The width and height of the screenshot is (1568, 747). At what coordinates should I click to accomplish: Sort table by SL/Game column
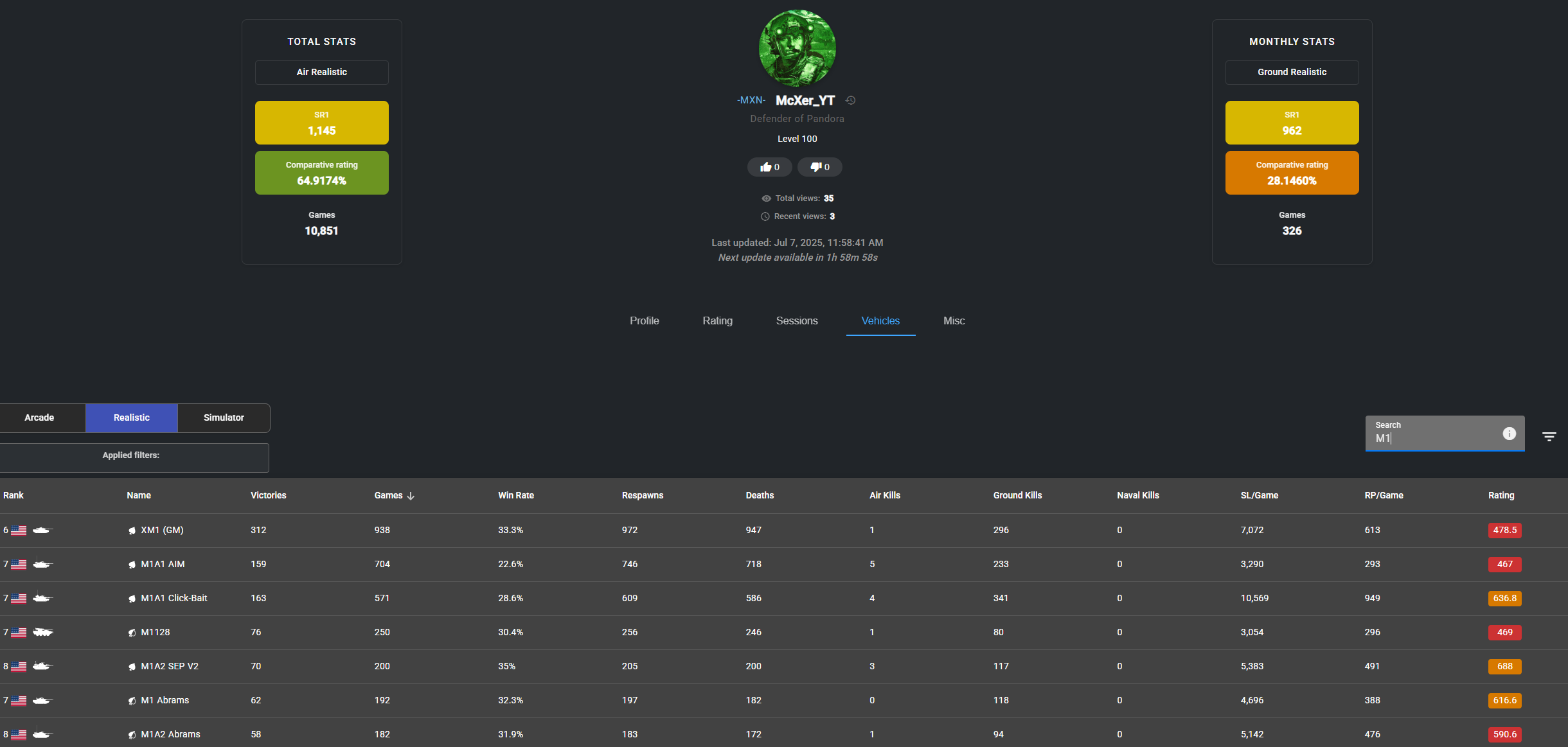point(1260,495)
